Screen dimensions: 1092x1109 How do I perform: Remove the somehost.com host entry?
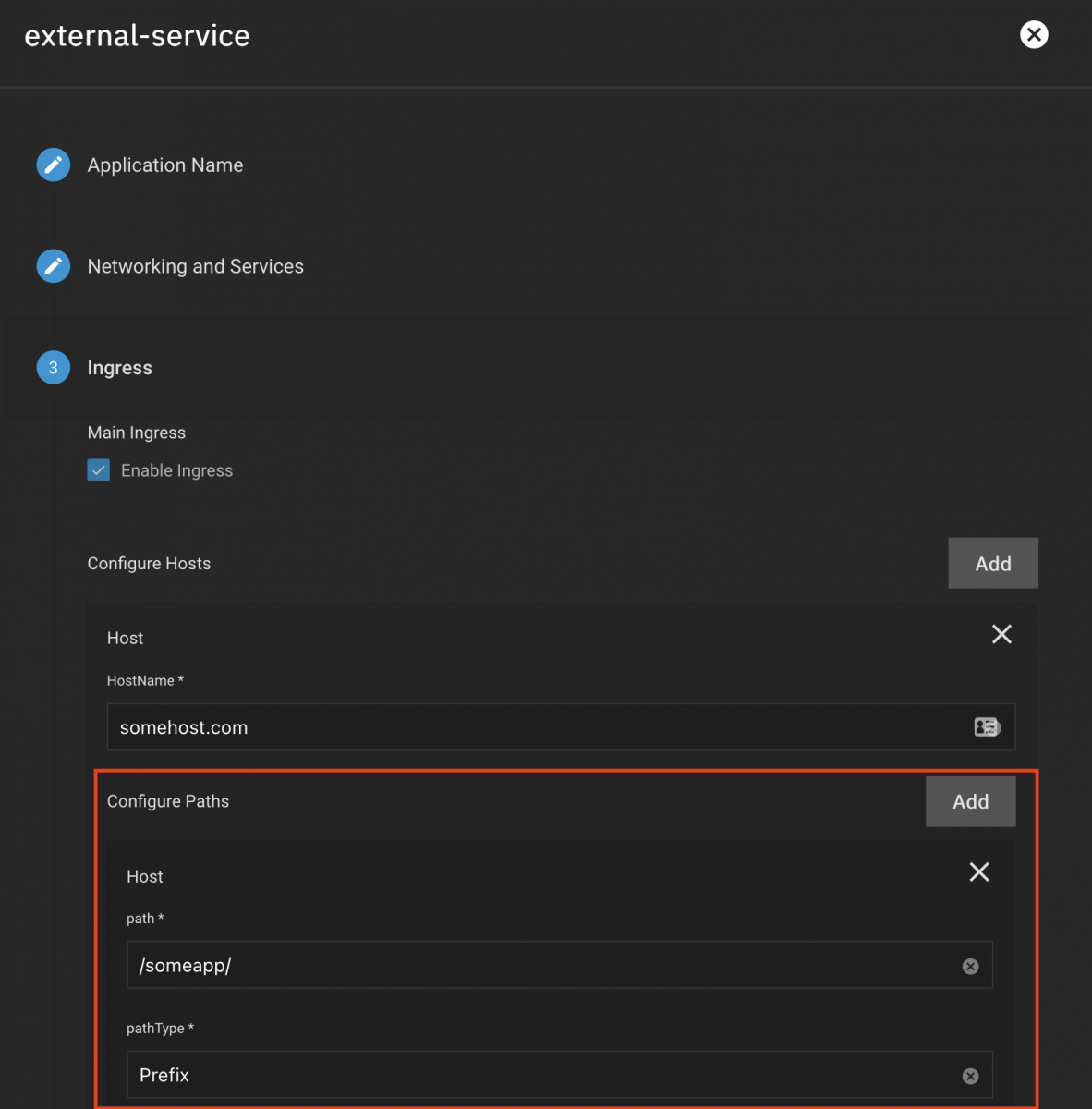pyautogui.click(x=1001, y=634)
